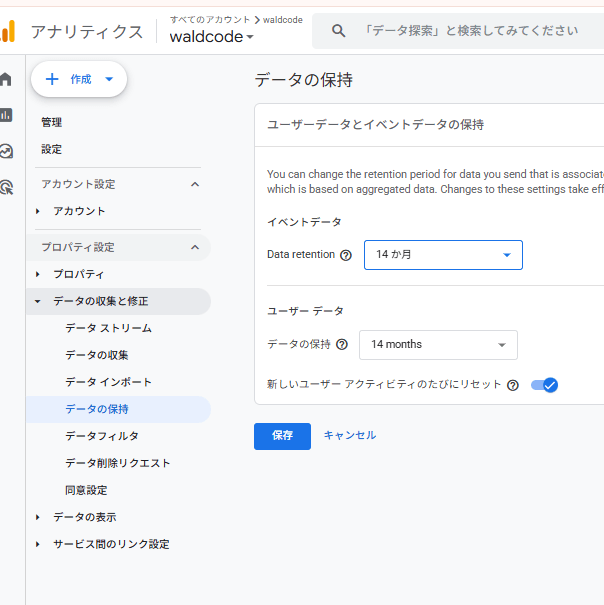
Task: Click the 保存 button
Action: [x=282, y=436]
